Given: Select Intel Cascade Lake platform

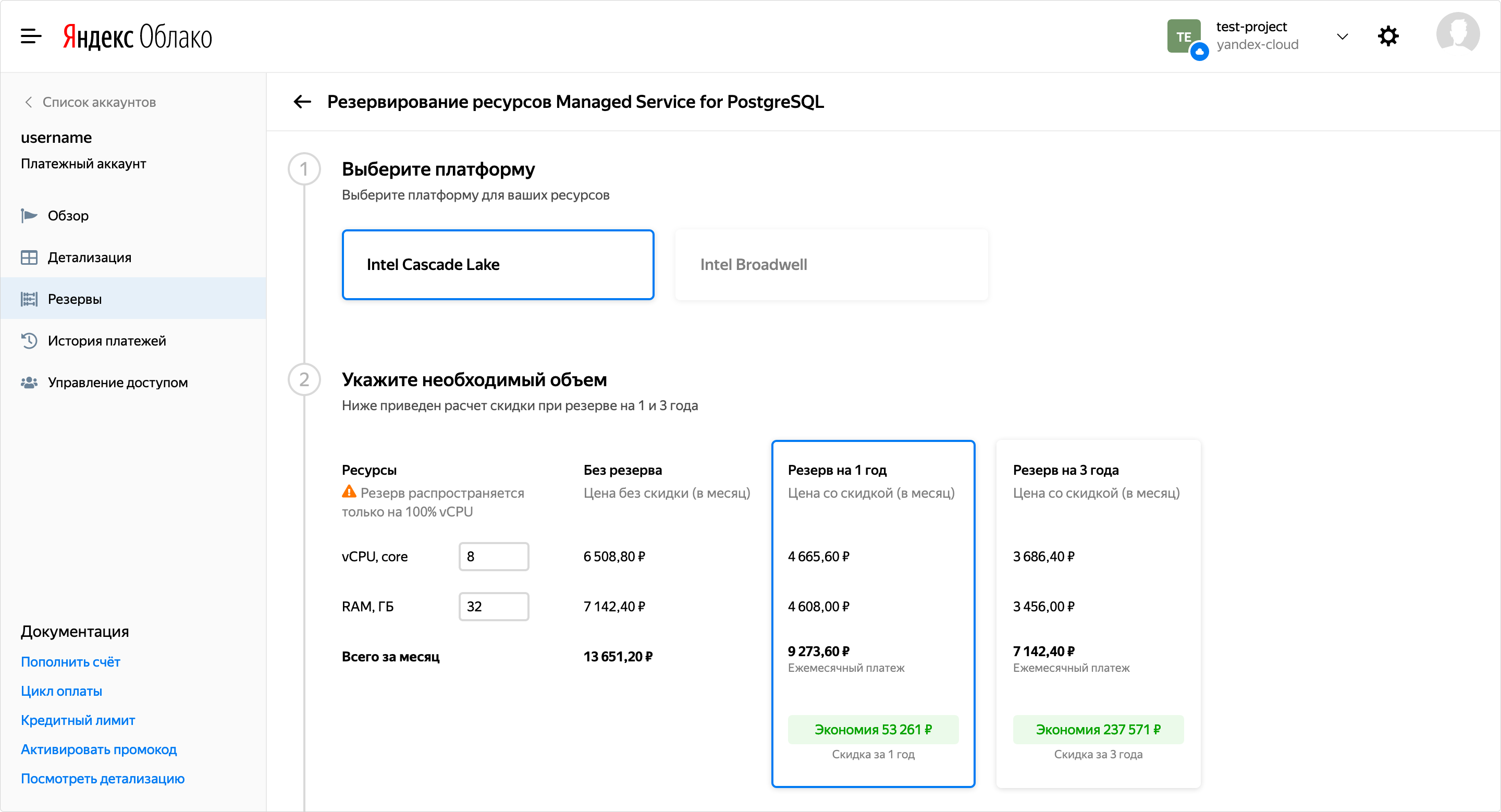Looking at the screenshot, I should (498, 264).
